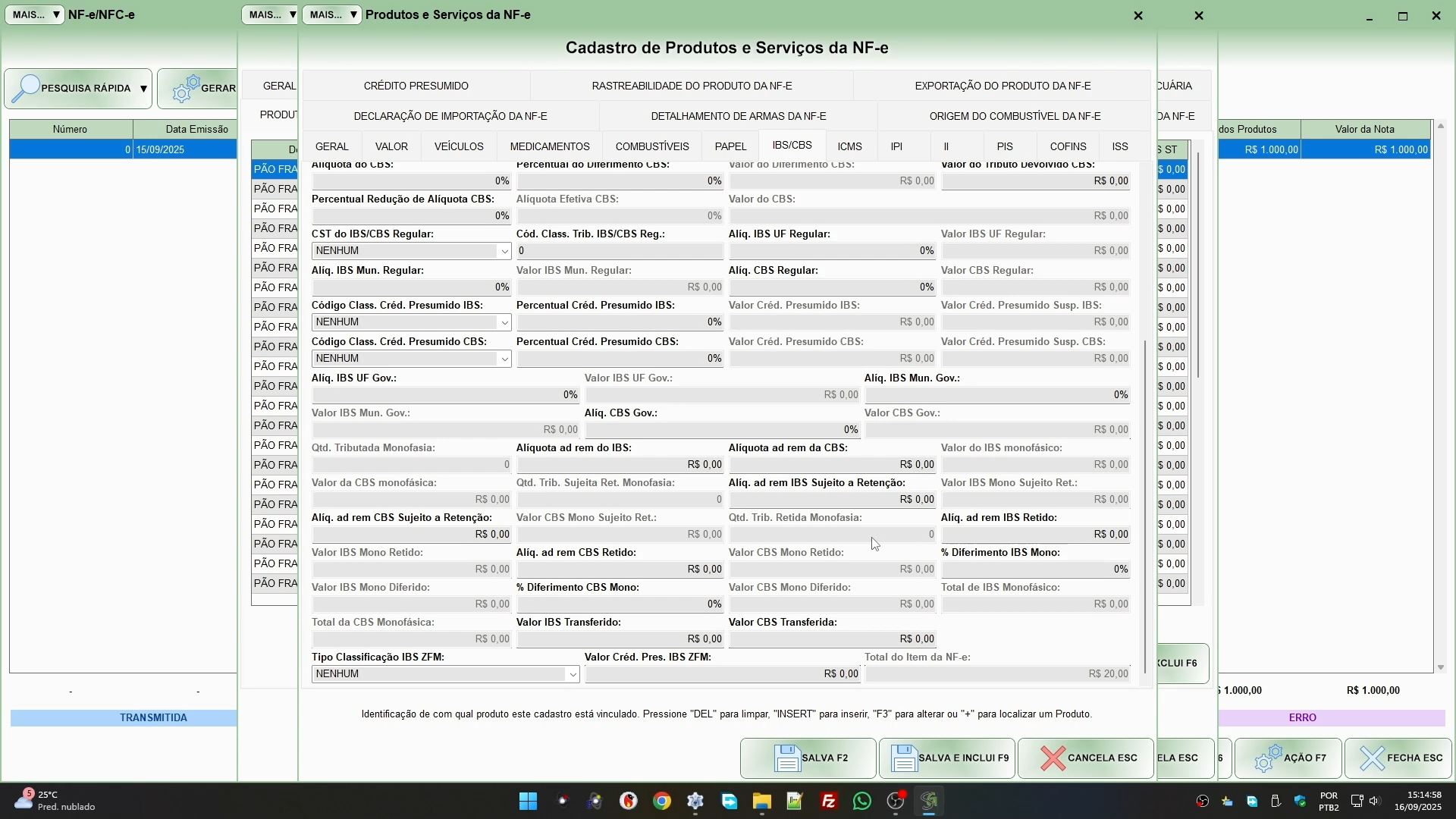
Task: Open the COFINS tab
Action: point(1068,146)
